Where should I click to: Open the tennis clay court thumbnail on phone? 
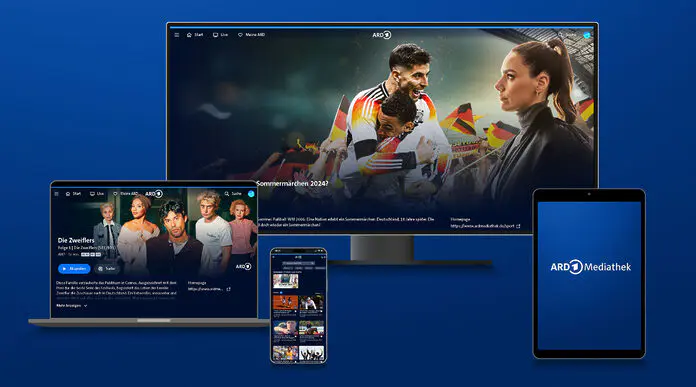(x=285, y=302)
